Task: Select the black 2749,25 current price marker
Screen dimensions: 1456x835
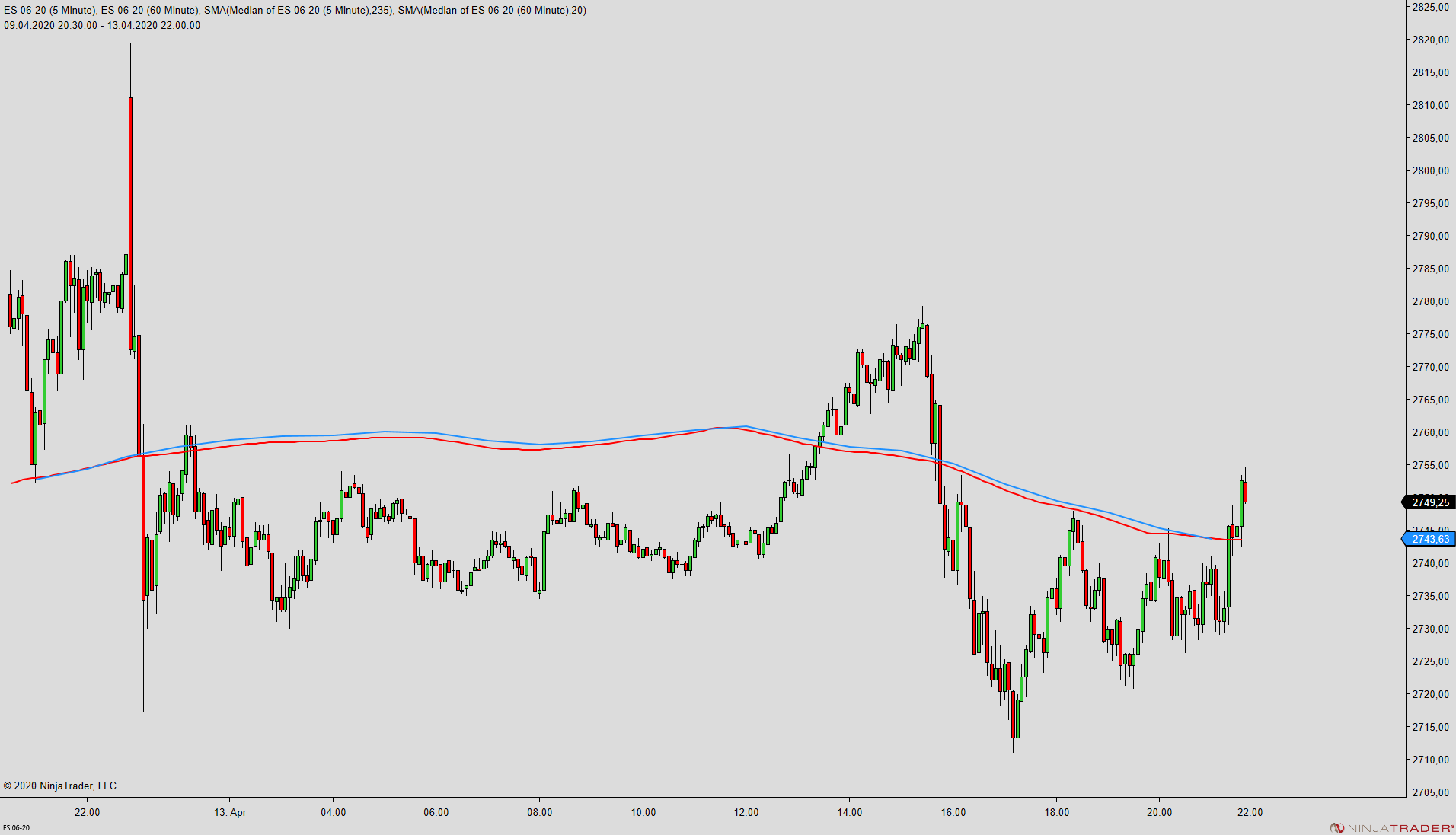Action: tap(1429, 502)
